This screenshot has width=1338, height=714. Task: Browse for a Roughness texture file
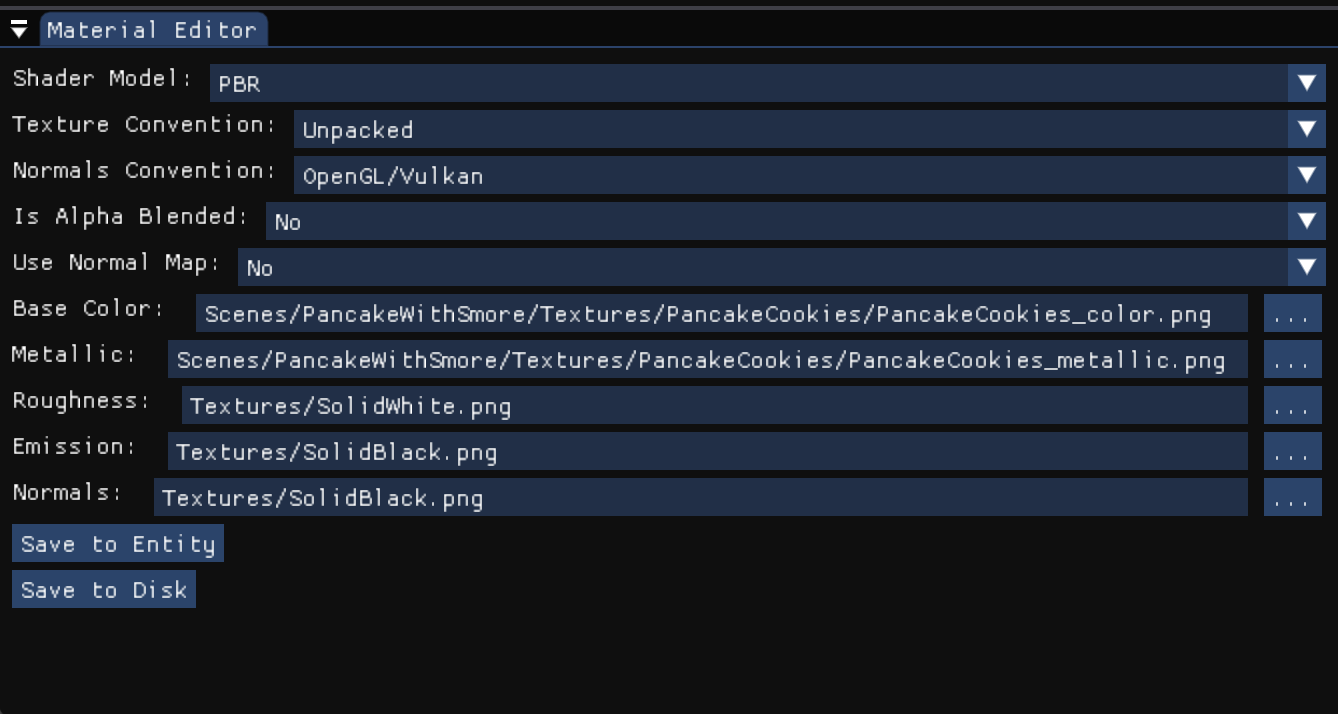pyautogui.click(x=1292, y=406)
